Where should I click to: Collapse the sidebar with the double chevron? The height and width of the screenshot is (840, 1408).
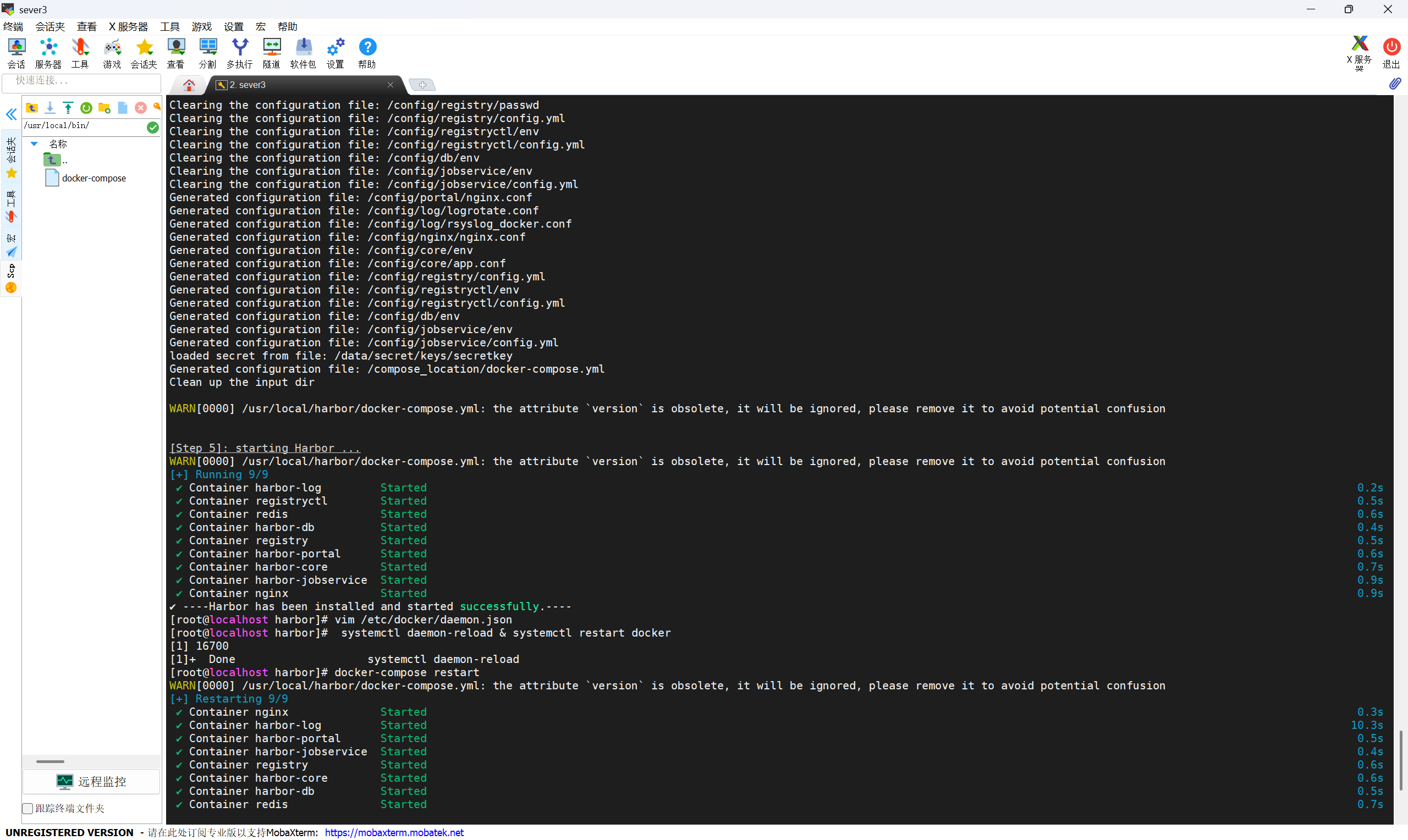click(x=12, y=114)
